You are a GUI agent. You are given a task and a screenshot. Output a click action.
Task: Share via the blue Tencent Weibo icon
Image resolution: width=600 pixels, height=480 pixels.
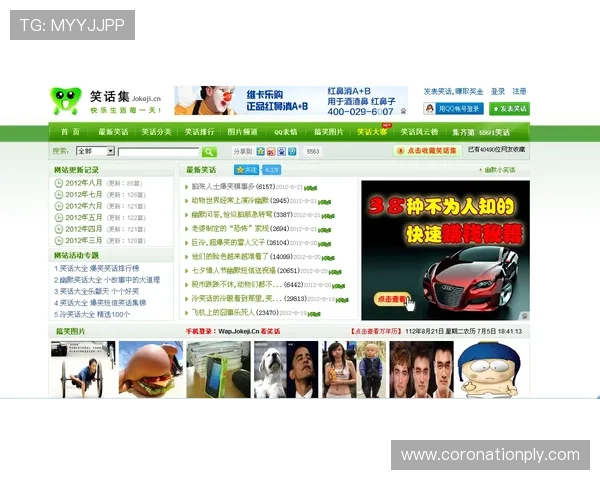292,152
